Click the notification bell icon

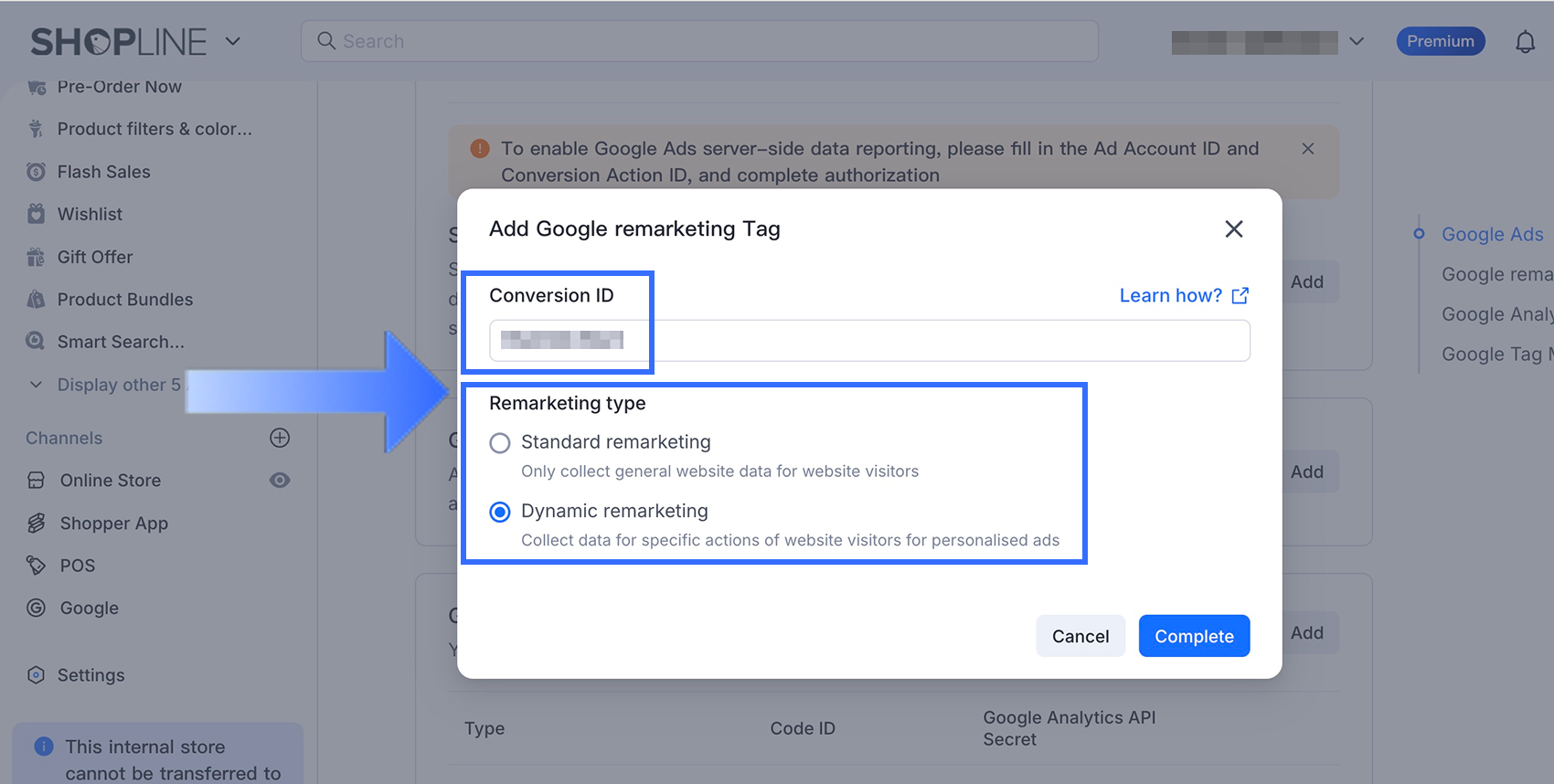tap(1525, 42)
